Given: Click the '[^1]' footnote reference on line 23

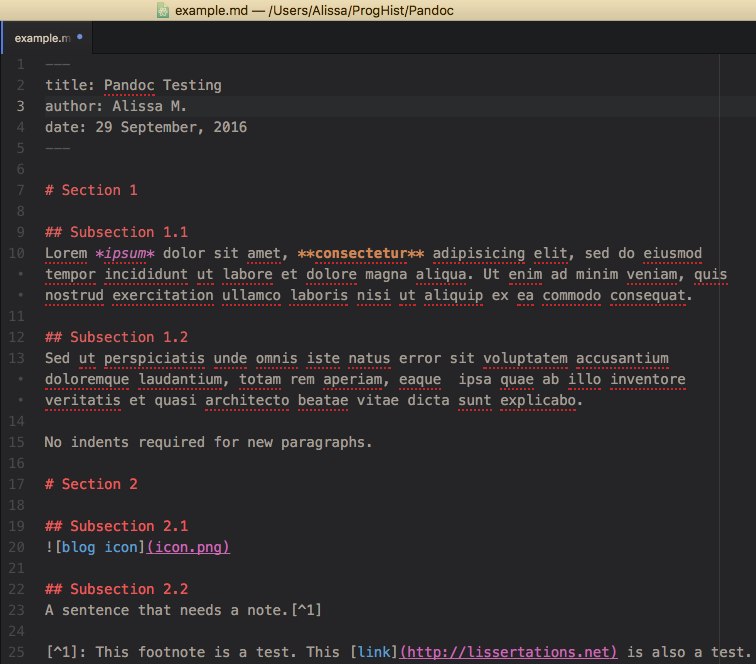Looking at the screenshot, I should click(306, 610).
